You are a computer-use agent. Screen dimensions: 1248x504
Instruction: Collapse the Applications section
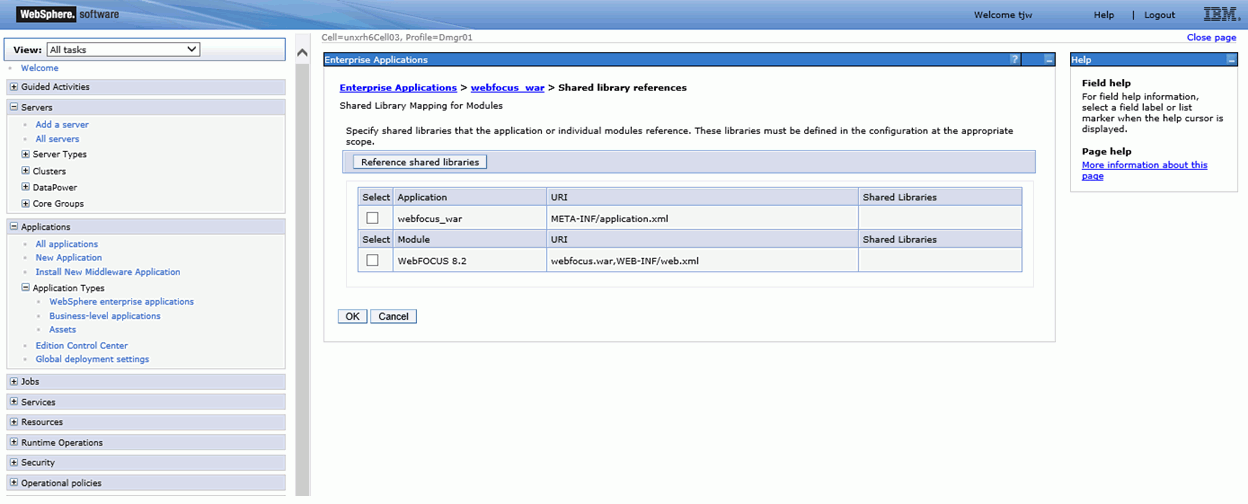pyautogui.click(x=13, y=227)
